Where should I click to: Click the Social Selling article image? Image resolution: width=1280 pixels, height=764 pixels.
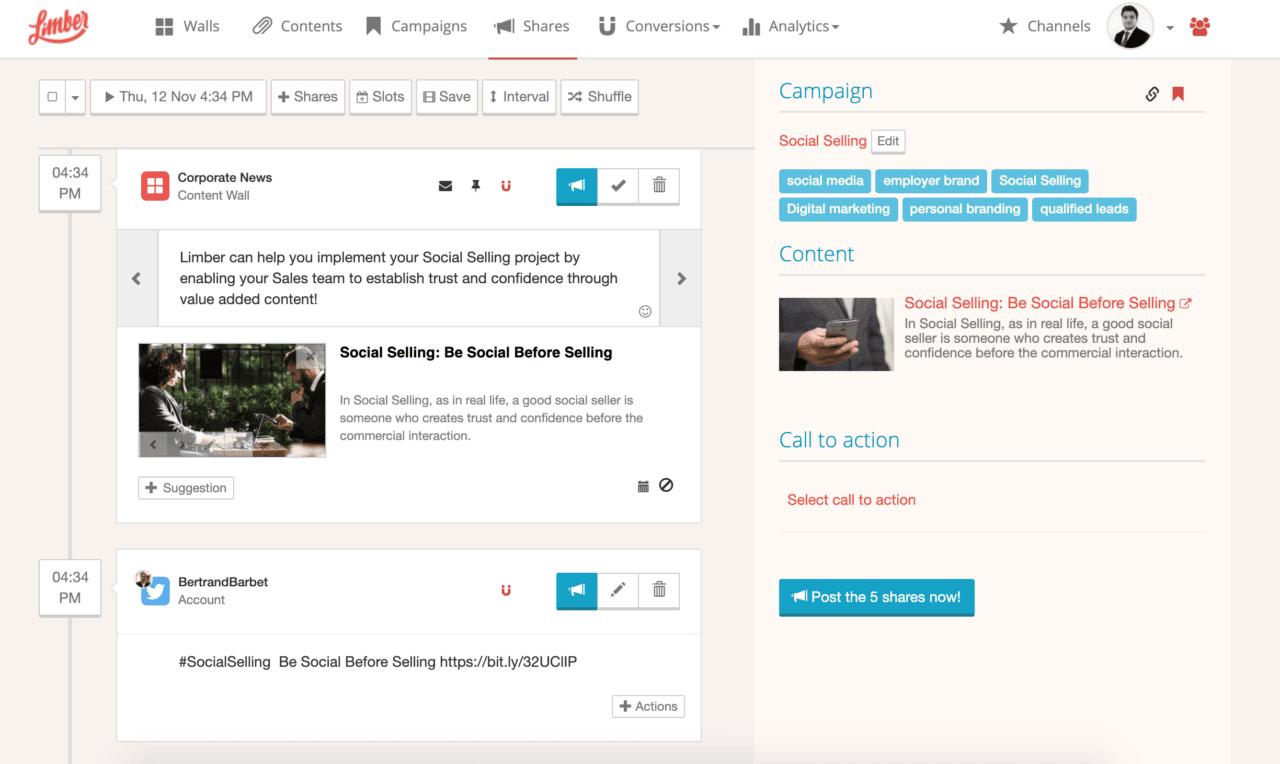(x=232, y=400)
